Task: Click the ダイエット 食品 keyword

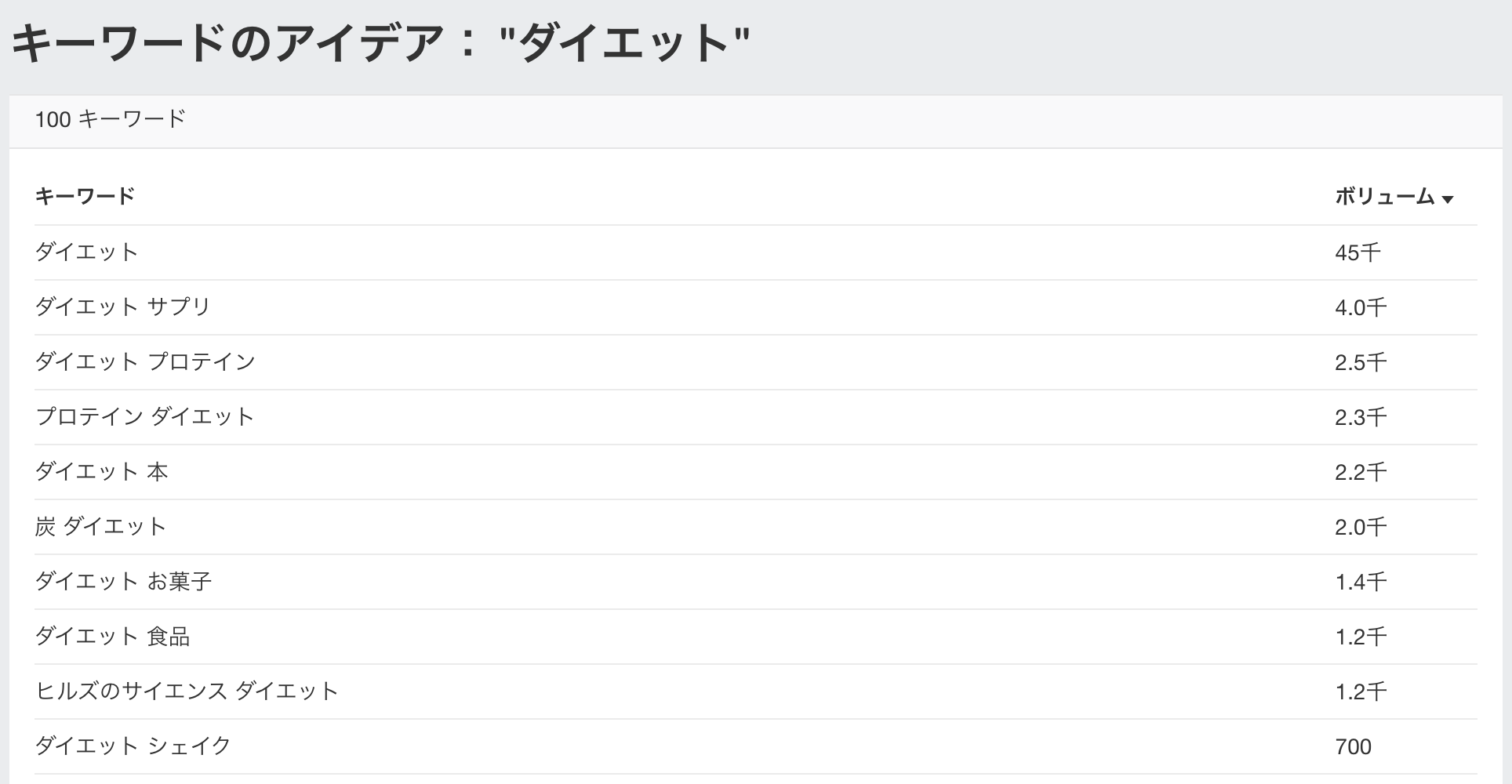Action: point(113,636)
